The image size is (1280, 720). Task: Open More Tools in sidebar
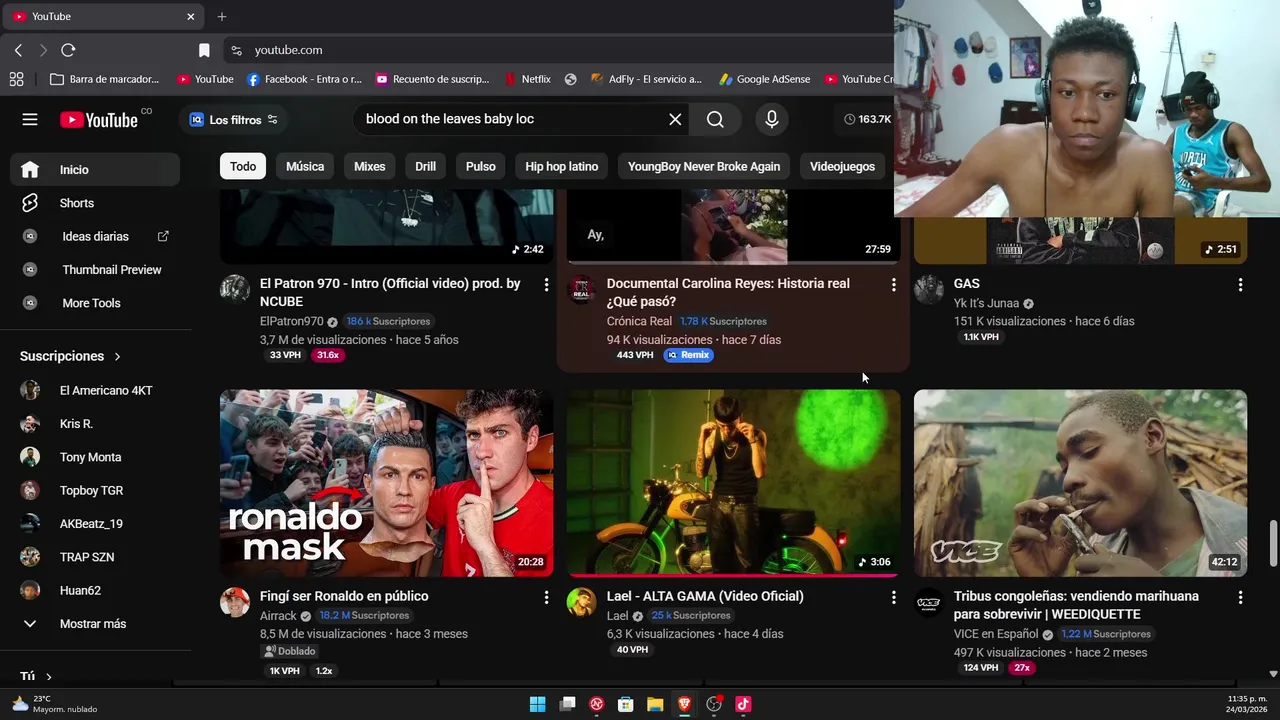point(95,303)
